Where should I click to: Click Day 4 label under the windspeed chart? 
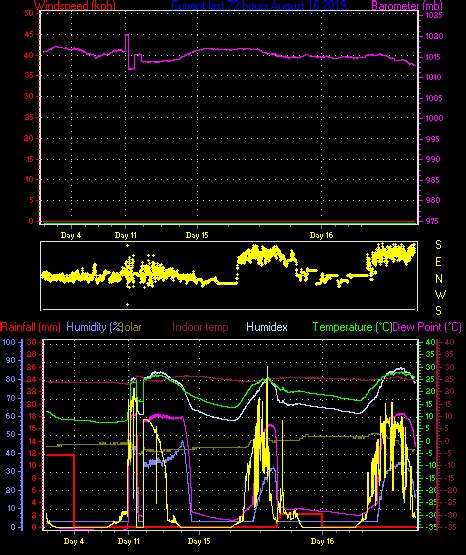click(x=71, y=235)
